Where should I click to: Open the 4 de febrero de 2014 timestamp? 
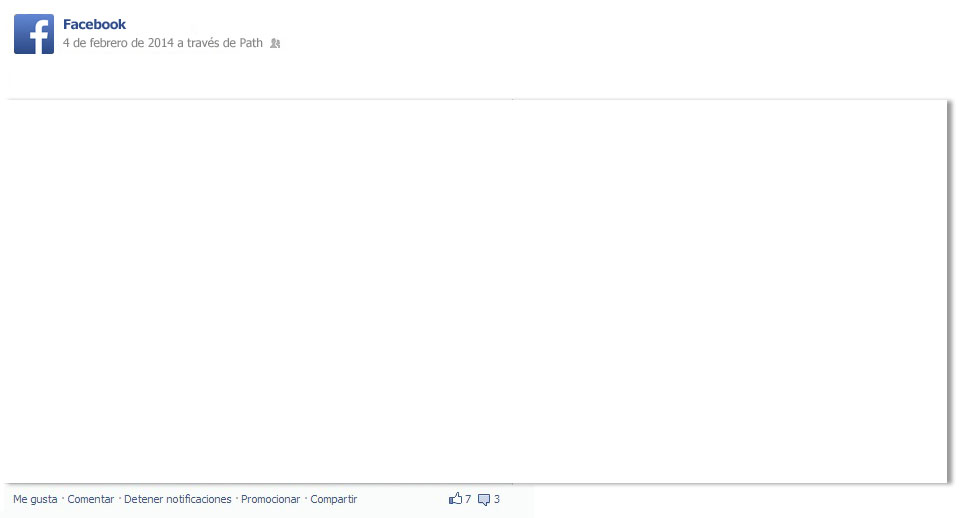click(x=118, y=43)
